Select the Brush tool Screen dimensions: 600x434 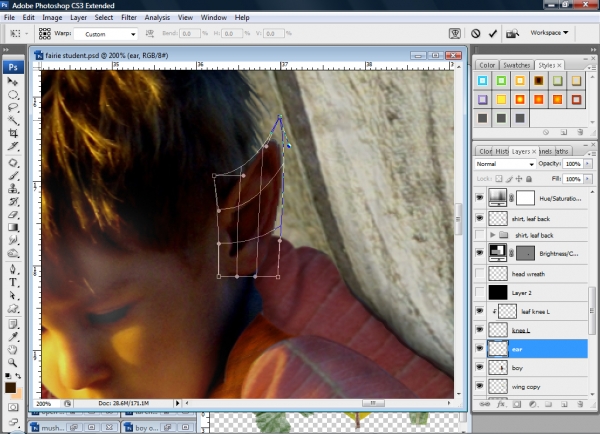pyautogui.click(x=13, y=176)
